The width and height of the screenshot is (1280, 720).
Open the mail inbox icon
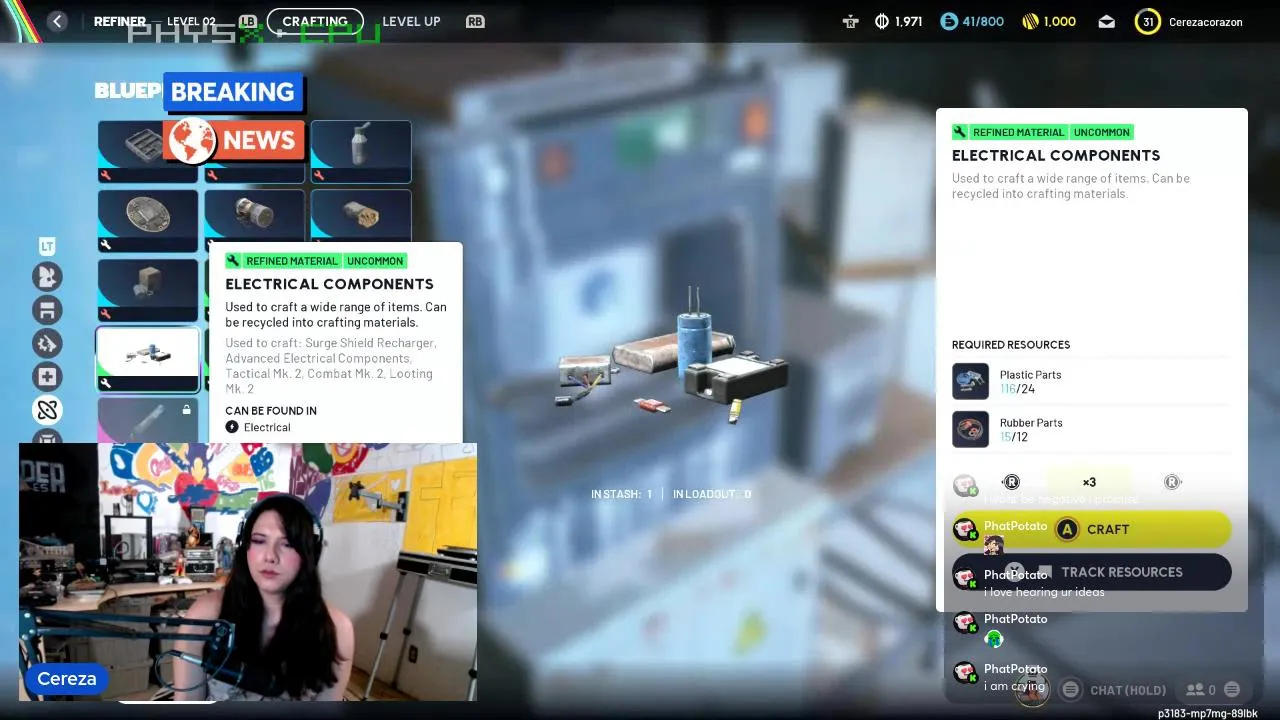tap(1106, 21)
